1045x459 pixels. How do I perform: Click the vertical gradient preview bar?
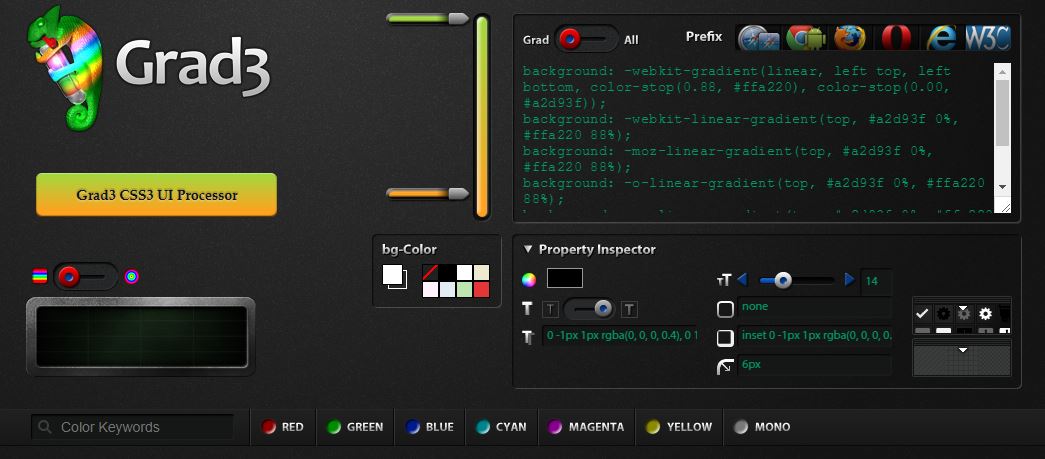point(482,117)
